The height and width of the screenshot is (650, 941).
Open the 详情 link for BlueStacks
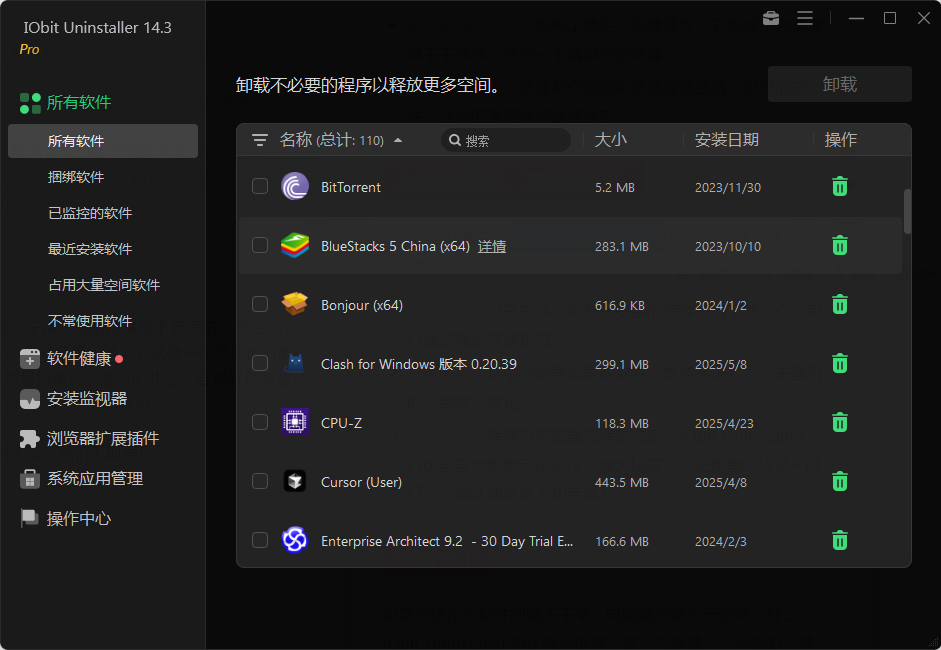pyautogui.click(x=492, y=247)
